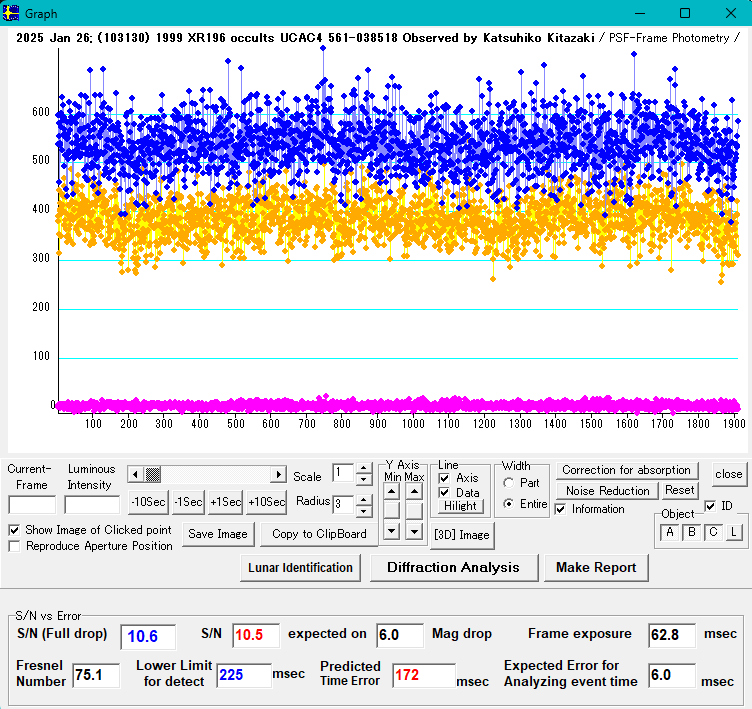Click the Y Axis Max bottom down arrow
The width and height of the screenshot is (752, 709).
tap(413, 531)
